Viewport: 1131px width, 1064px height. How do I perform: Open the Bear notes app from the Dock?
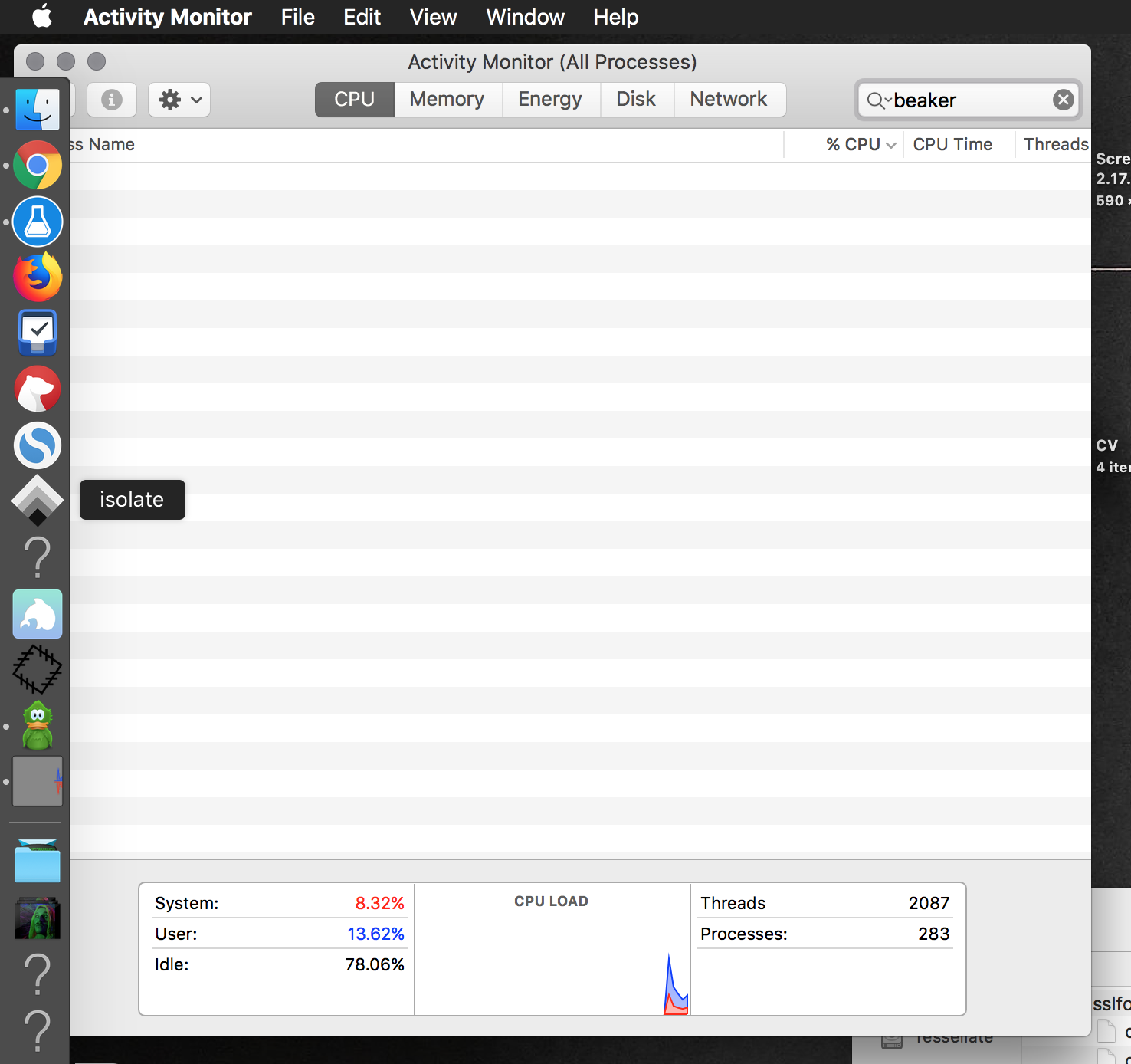click(x=38, y=389)
